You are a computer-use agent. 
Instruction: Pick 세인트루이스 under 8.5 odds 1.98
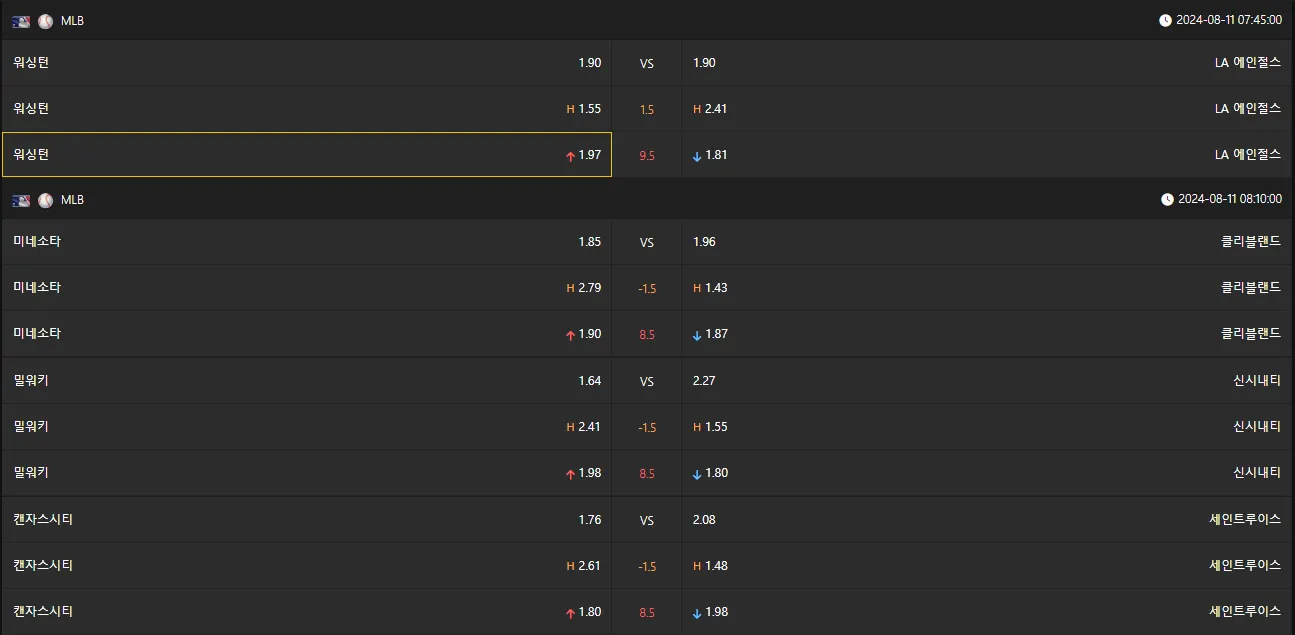click(x=987, y=612)
